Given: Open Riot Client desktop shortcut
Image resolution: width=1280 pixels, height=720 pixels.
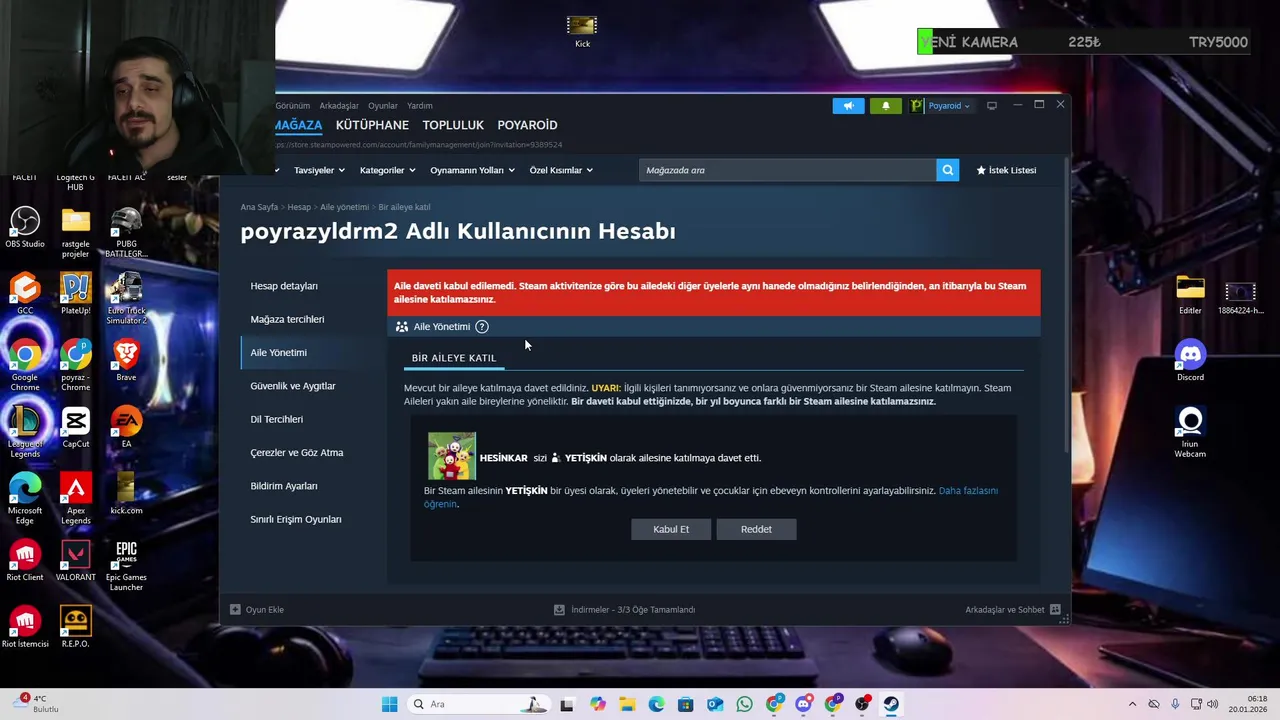Looking at the screenshot, I should tap(25, 560).
